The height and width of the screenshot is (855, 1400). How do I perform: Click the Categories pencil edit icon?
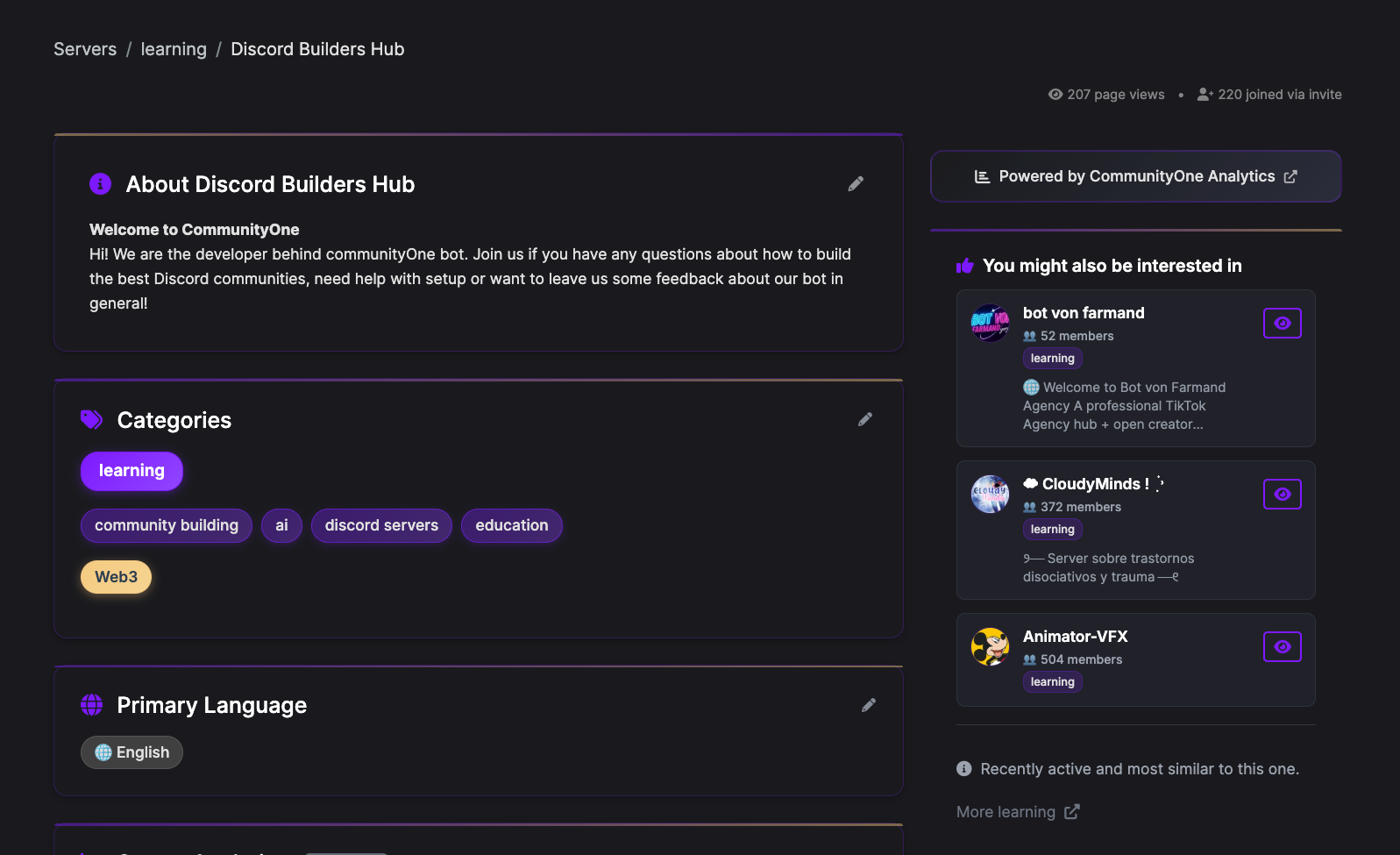[x=865, y=419]
